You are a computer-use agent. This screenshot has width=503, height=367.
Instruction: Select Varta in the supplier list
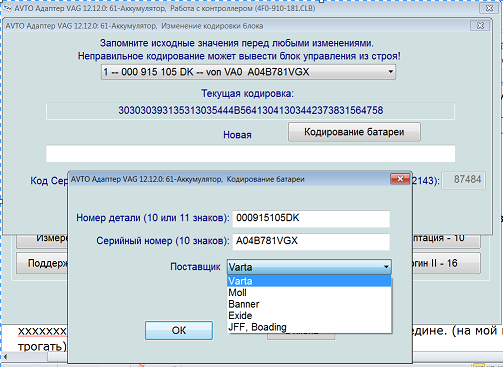point(309,281)
